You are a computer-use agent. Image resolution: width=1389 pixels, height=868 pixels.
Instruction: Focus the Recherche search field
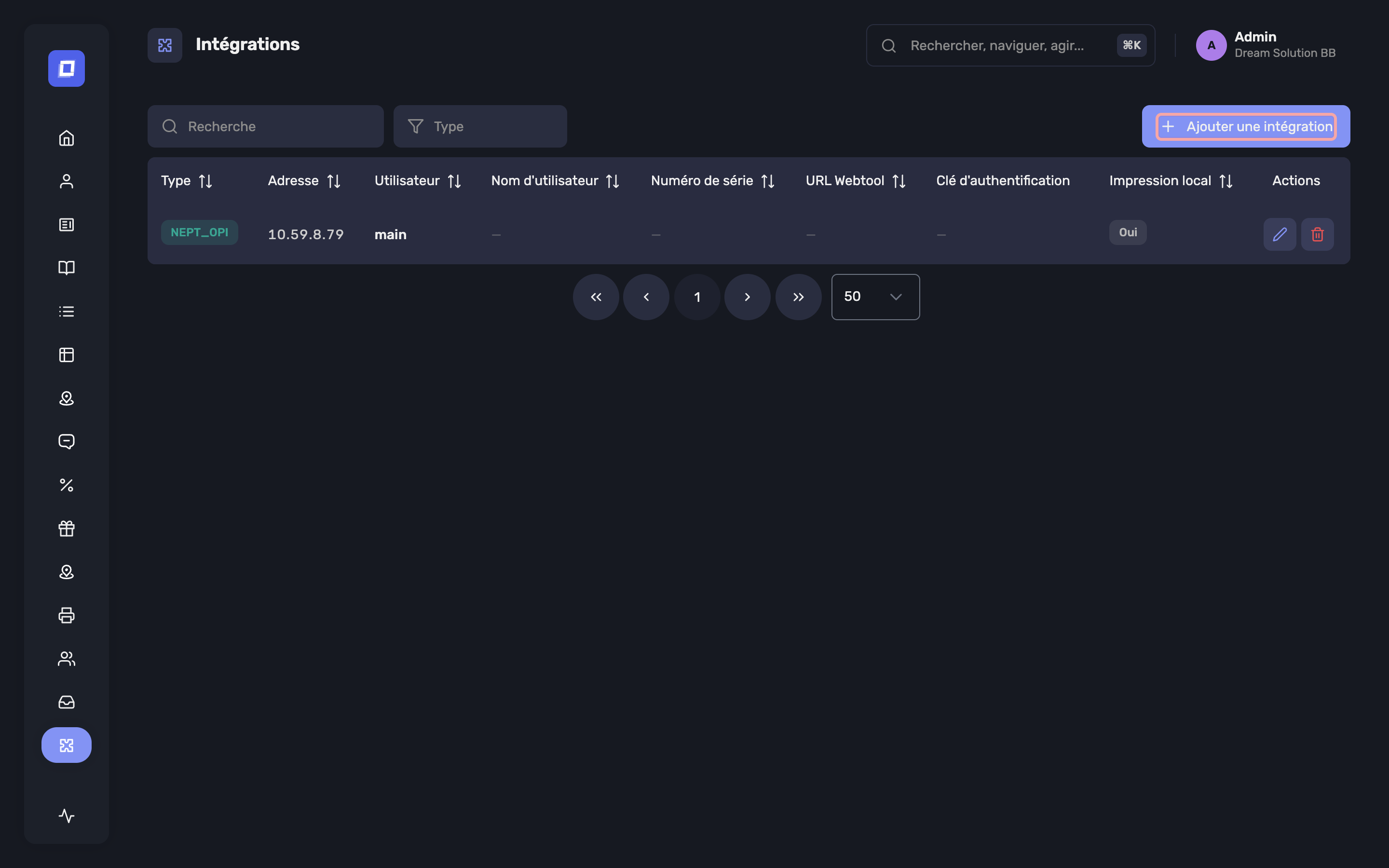point(265,126)
